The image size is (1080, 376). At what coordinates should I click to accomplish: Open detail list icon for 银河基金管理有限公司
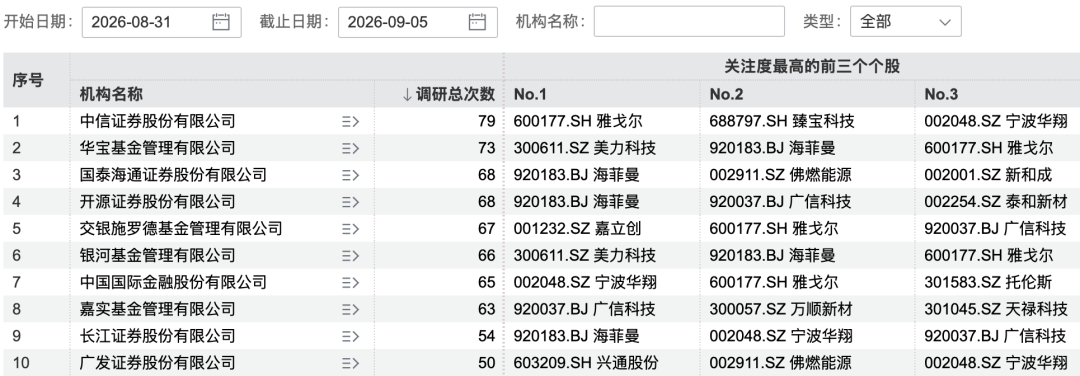point(350,256)
